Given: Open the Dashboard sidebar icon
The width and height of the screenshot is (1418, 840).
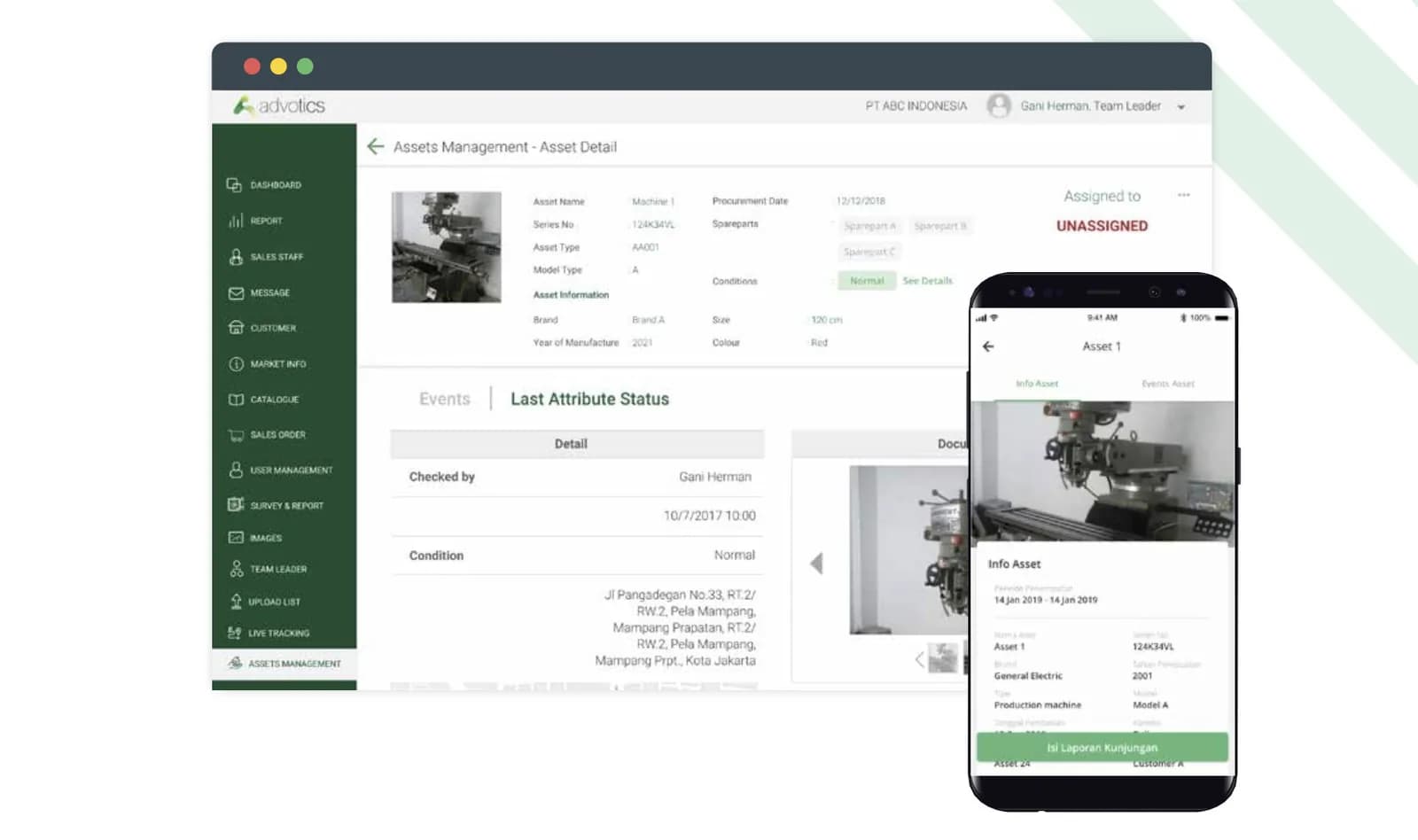Looking at the screenshot, I should (234, 184).
